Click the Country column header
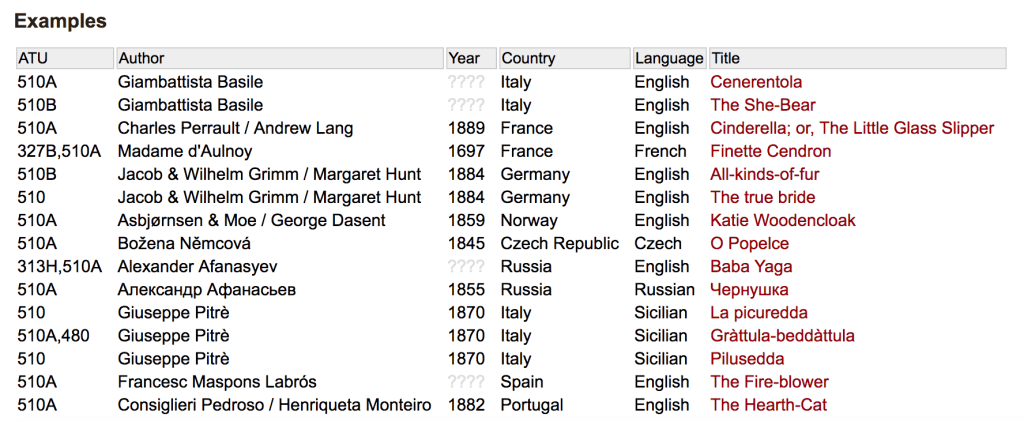This screenshot has width=1024, height=421. click(x=528, y=58)
